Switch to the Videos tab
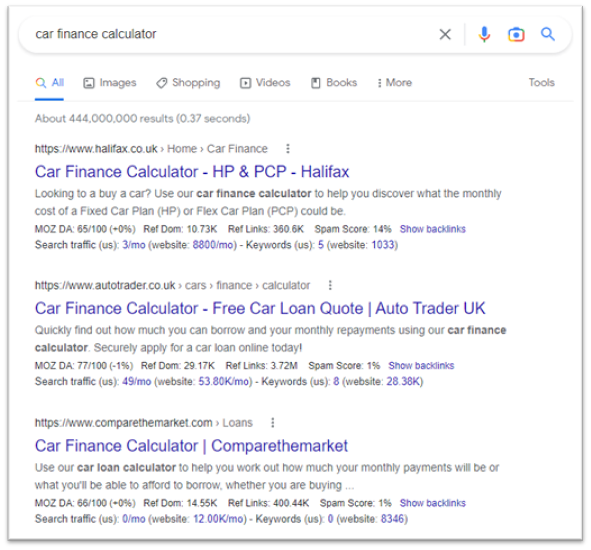Viewport: 591px width, 550px height. tap(265, 83)
